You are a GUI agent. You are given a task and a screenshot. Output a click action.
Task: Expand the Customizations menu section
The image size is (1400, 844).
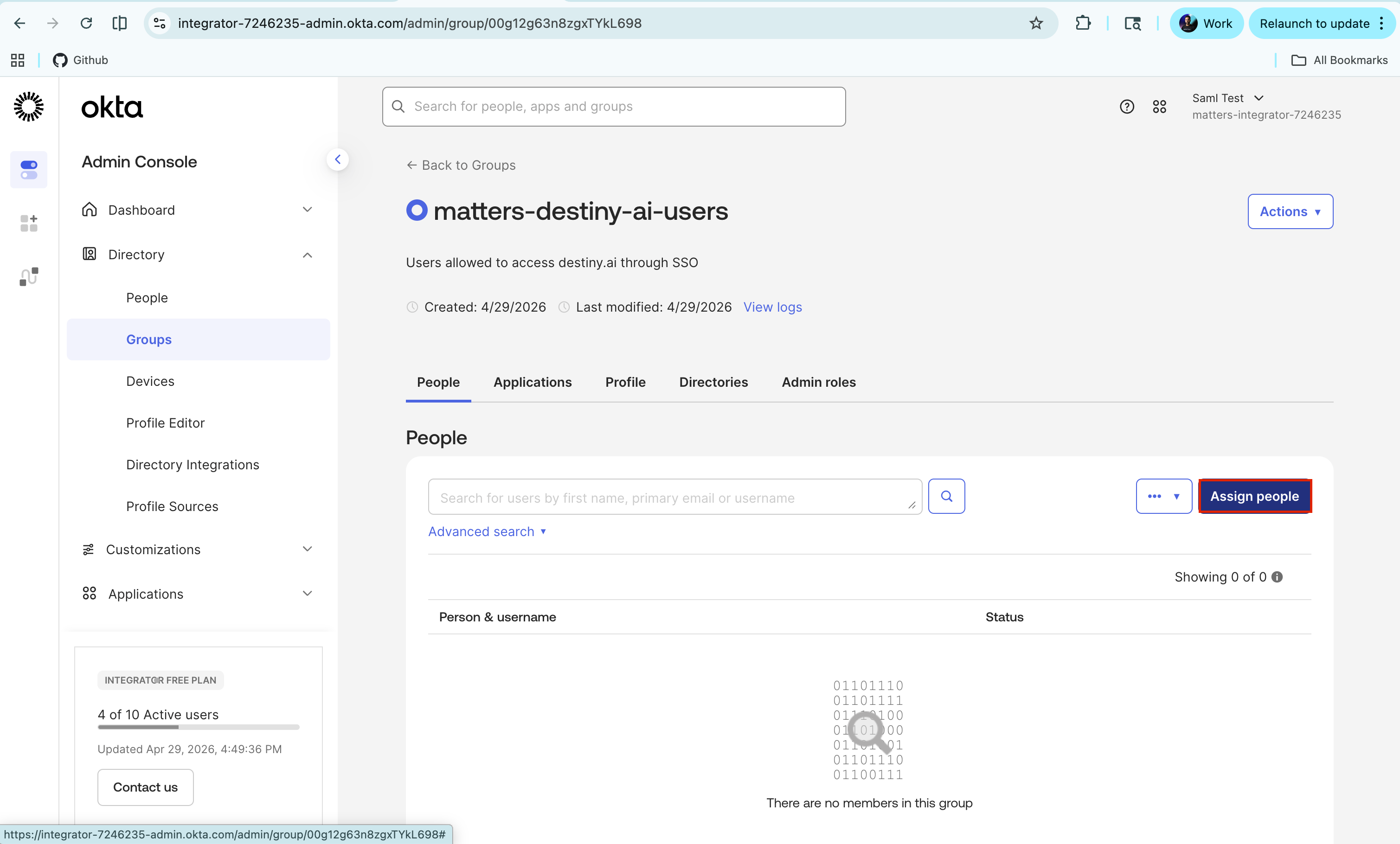coord(198,549)
